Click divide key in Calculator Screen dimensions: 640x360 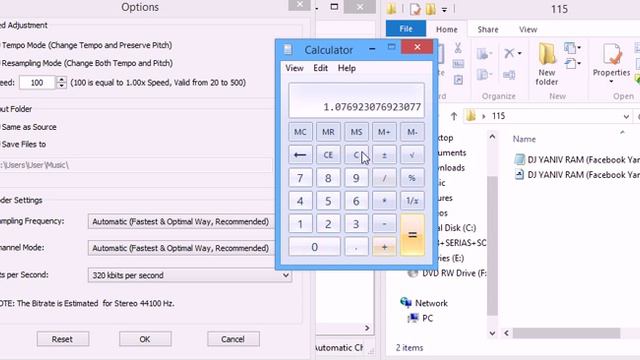pos(384,178)
